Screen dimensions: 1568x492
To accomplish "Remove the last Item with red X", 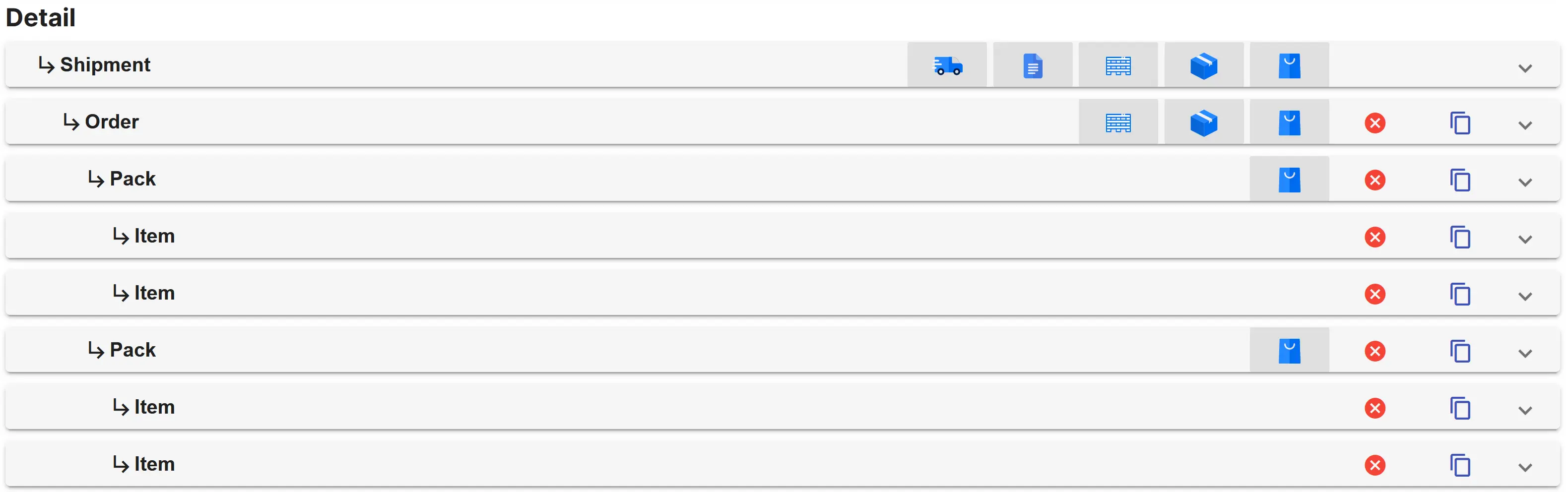I will point(1375,465).
